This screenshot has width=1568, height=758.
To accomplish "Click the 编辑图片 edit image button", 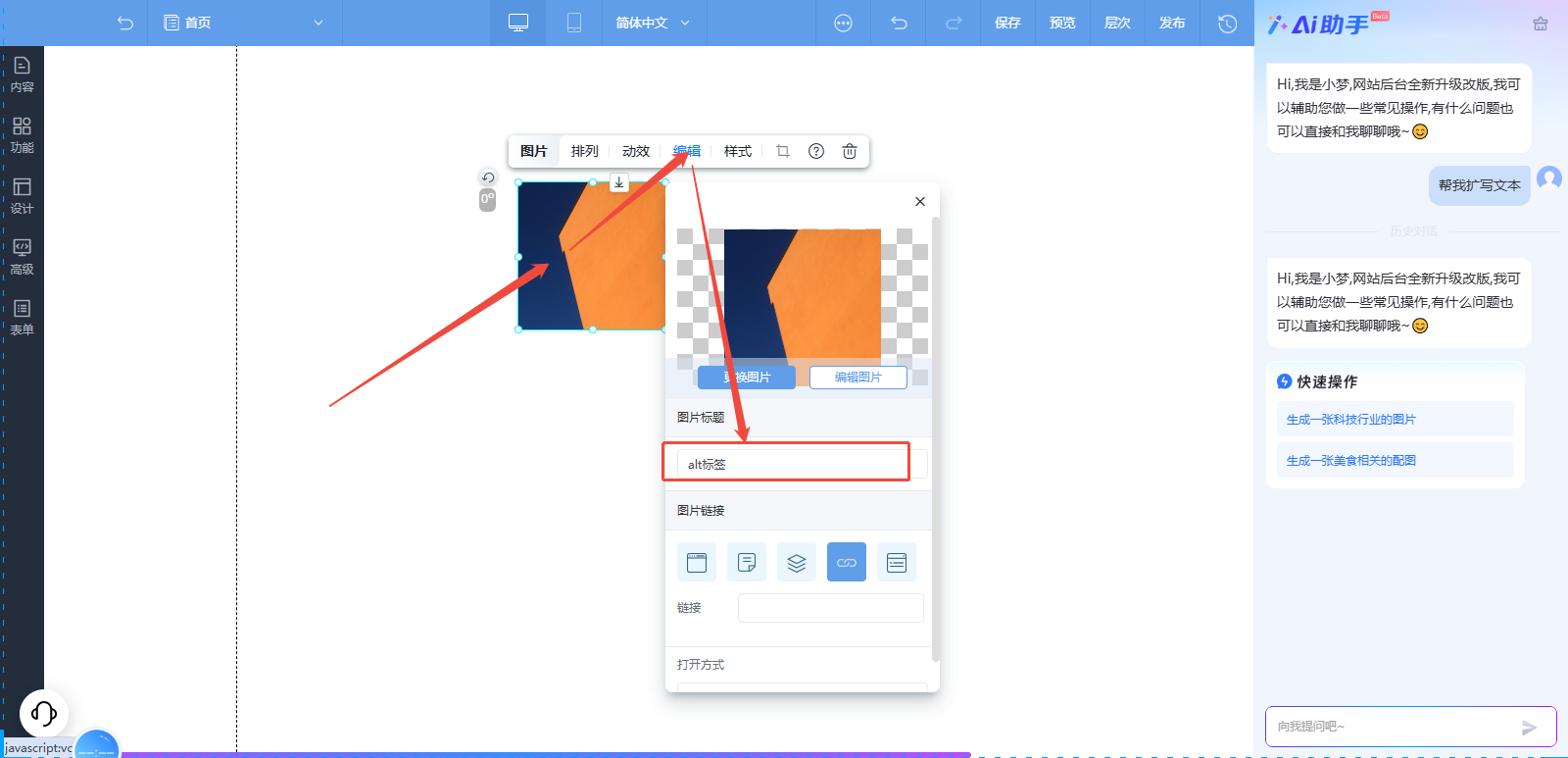I will coord(858,378).
